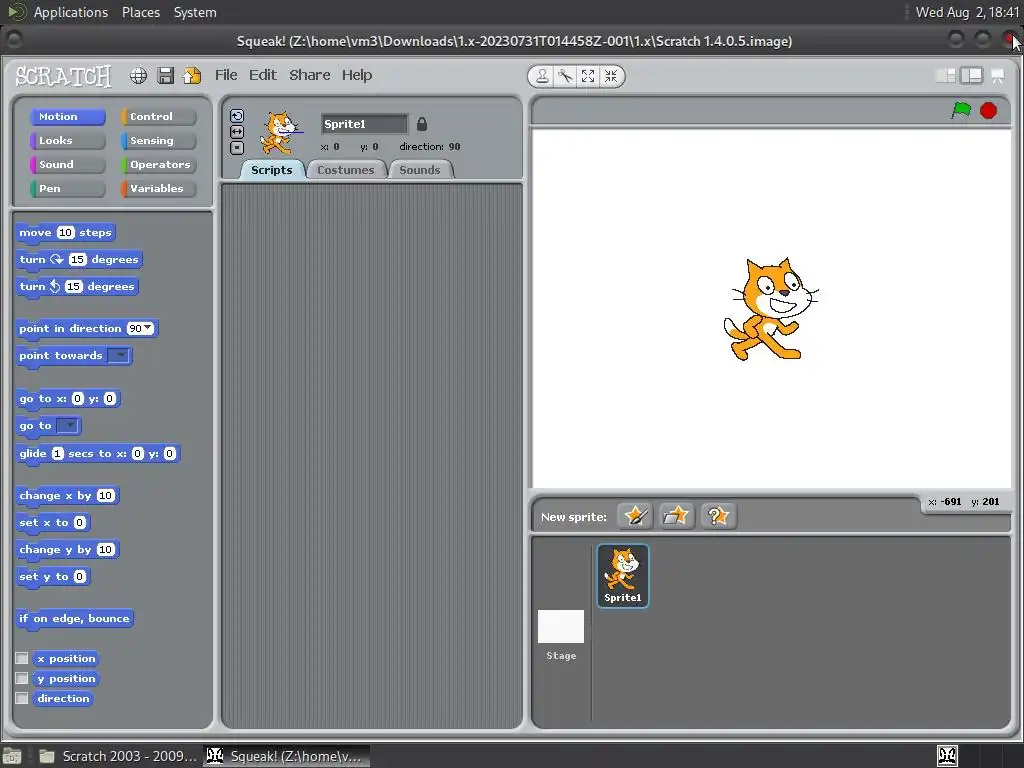Select the Looks block category
The width and height of the screenshot is (1024, 768).
coord(67,140)
